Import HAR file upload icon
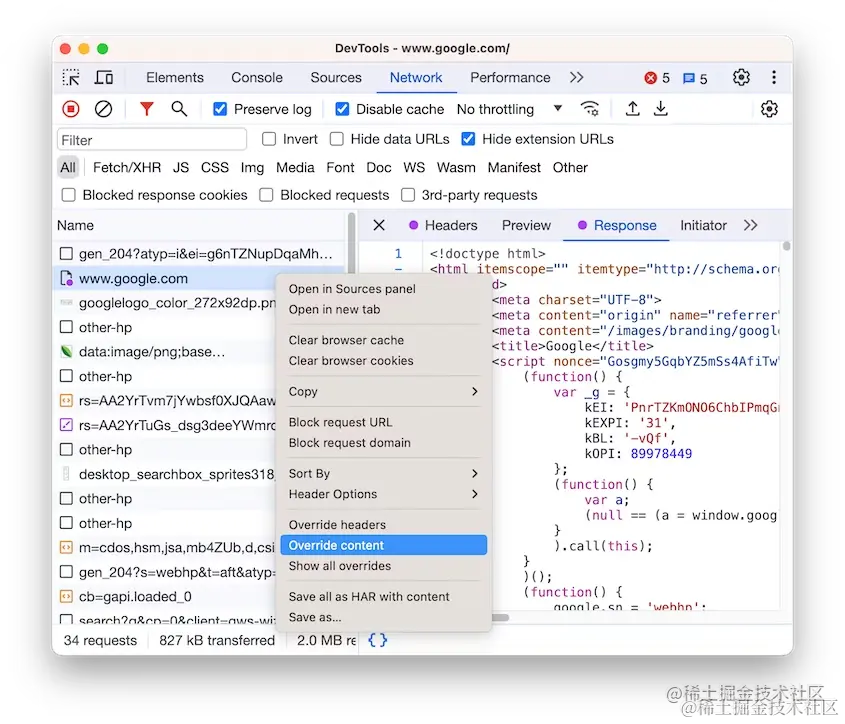This screenshot has height=724, width=845. pos(632,109)
